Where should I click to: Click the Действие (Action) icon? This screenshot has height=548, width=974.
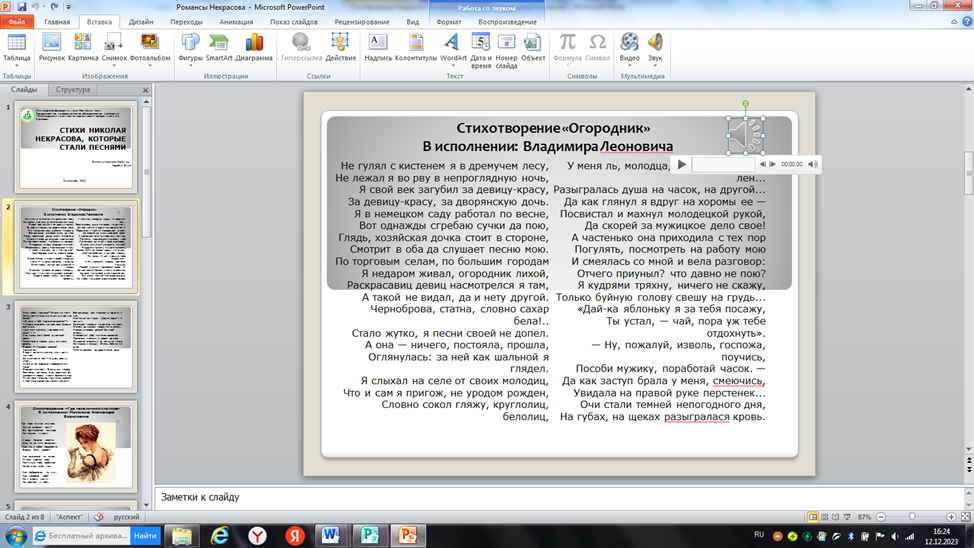click(341, 46)
